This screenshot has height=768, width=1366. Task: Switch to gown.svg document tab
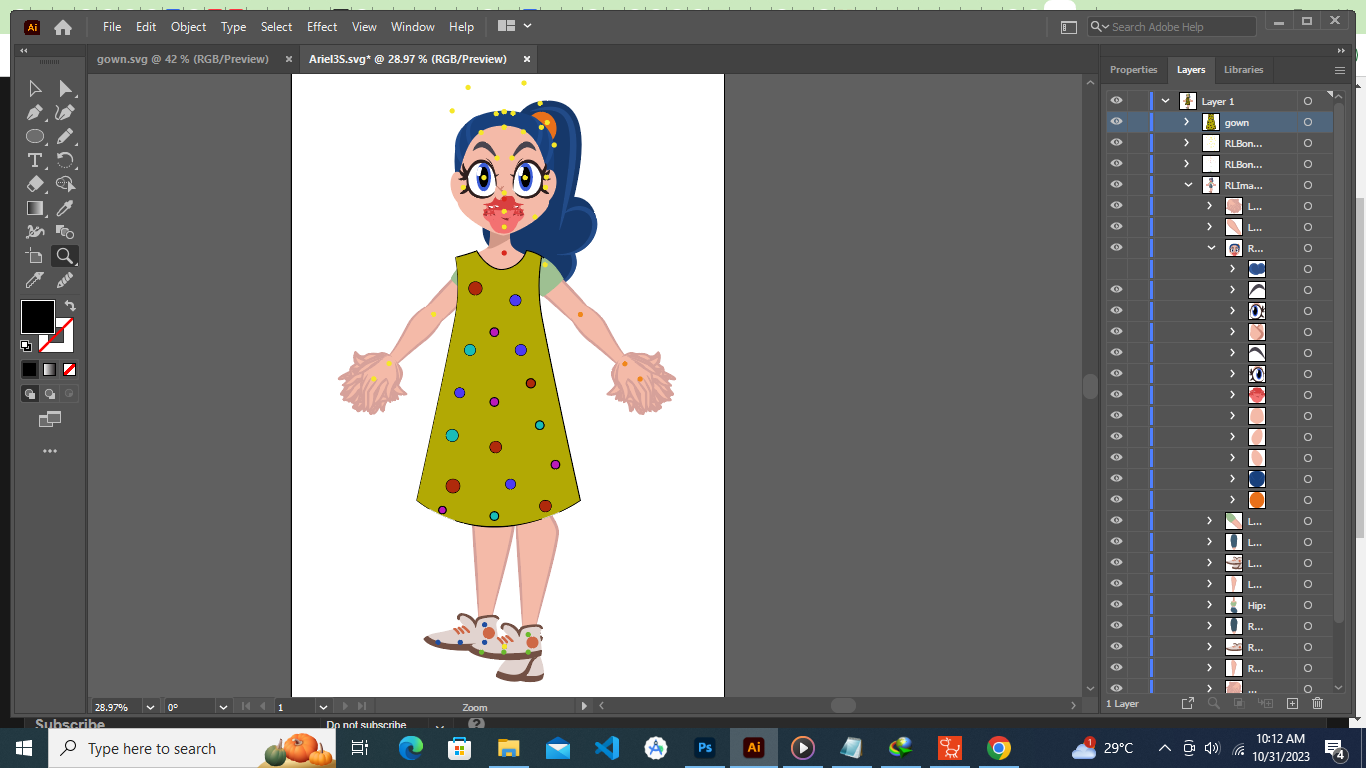pos(183,59)
